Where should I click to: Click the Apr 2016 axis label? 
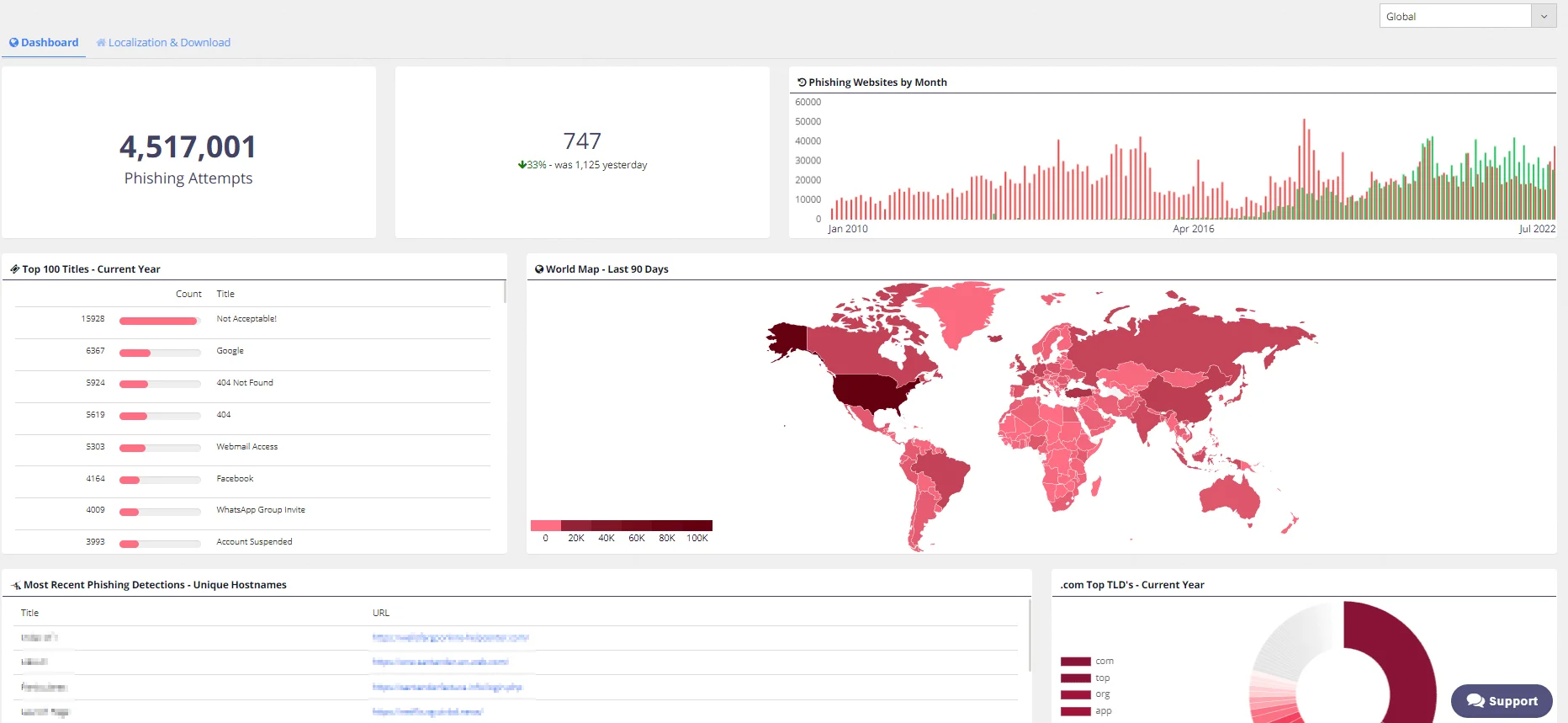pos(1194,229)
